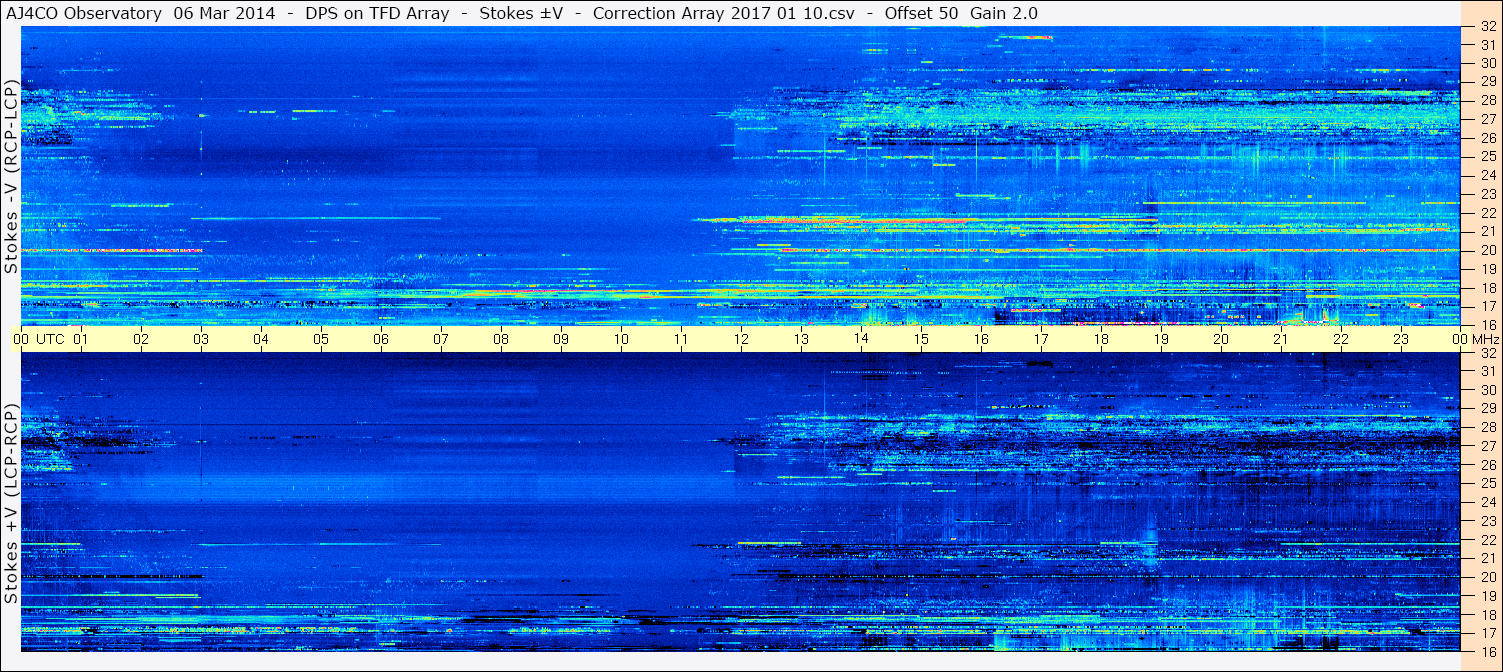
Task: Click the 20 MHz tick in the lower panel
Action: tap(1486, 576)
